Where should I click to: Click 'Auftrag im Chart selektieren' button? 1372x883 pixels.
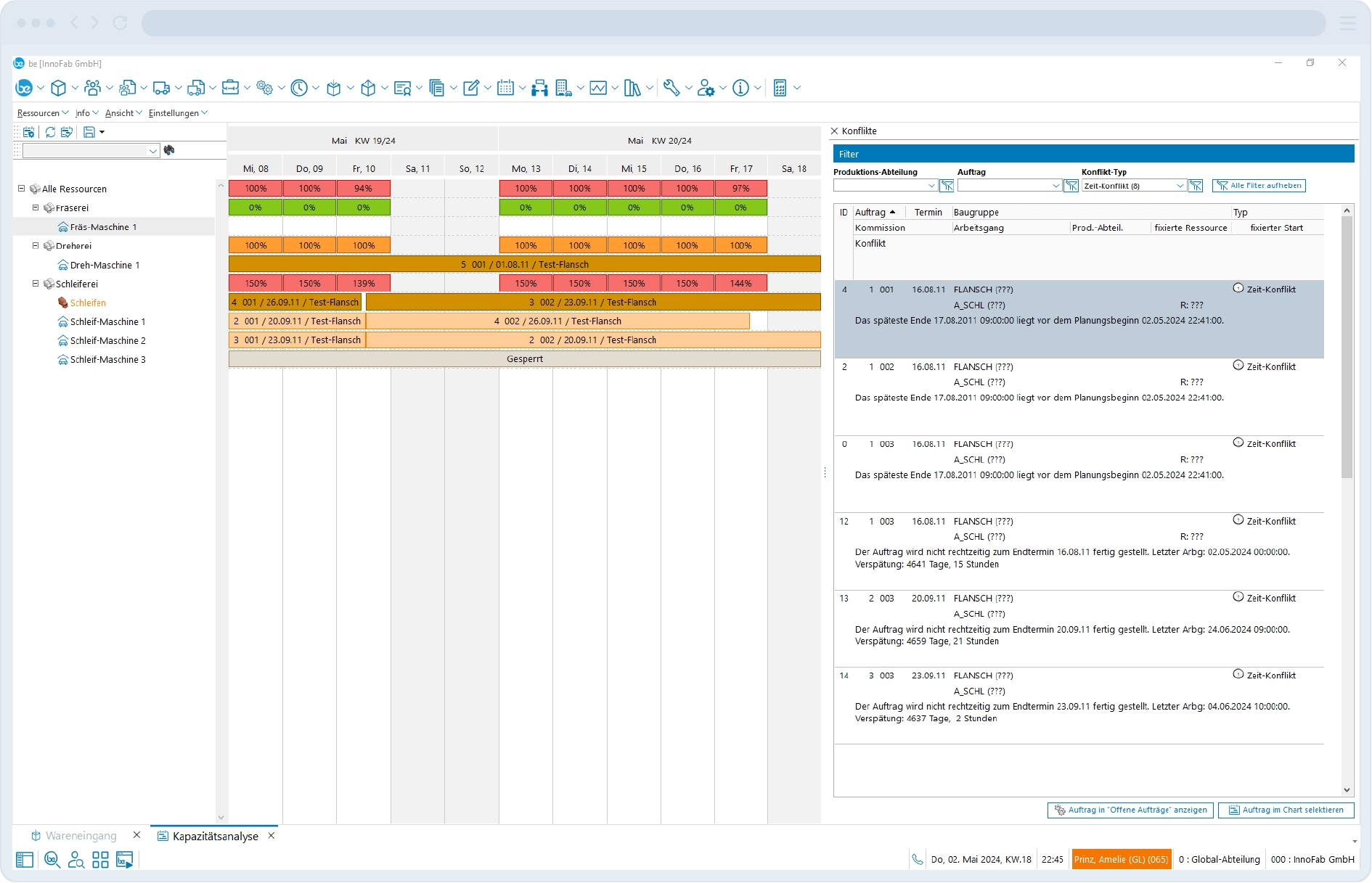point(1286,810)
